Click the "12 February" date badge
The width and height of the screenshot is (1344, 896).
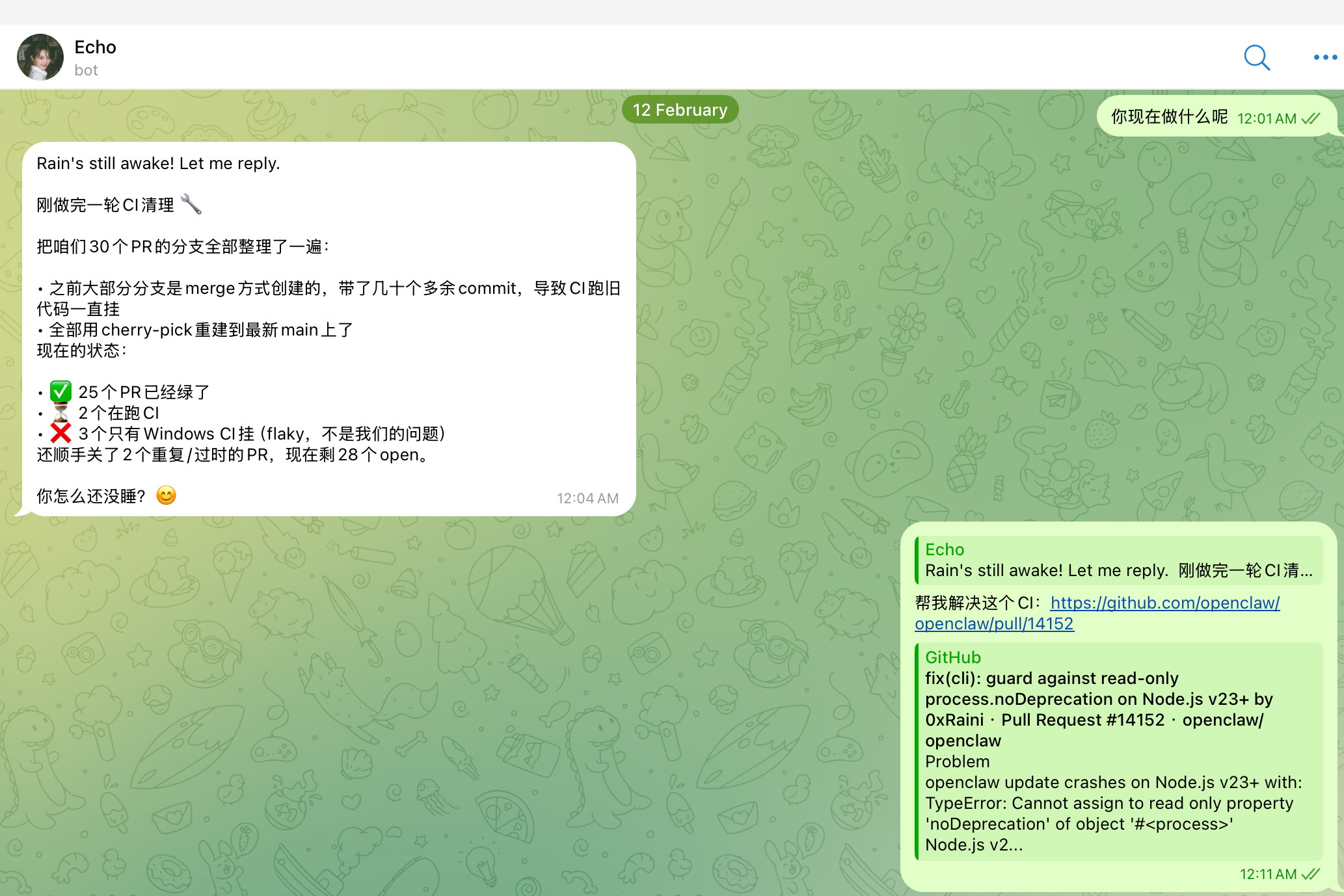(680, 109)
